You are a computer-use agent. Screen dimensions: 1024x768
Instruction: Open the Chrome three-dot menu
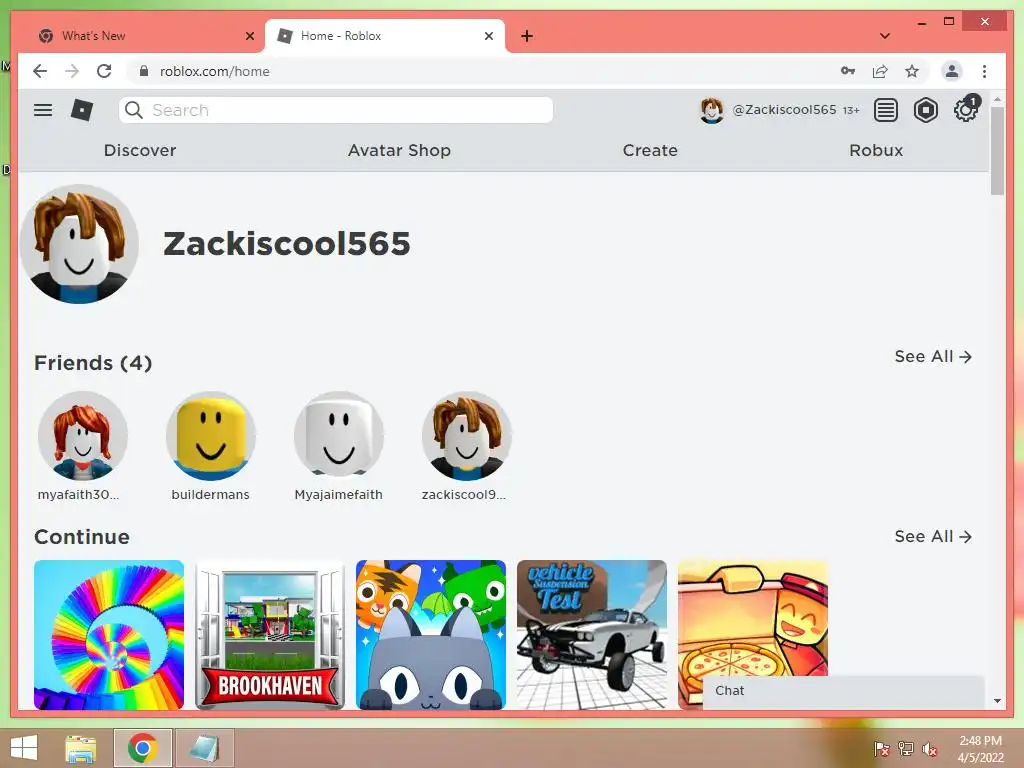pos(984,71)
